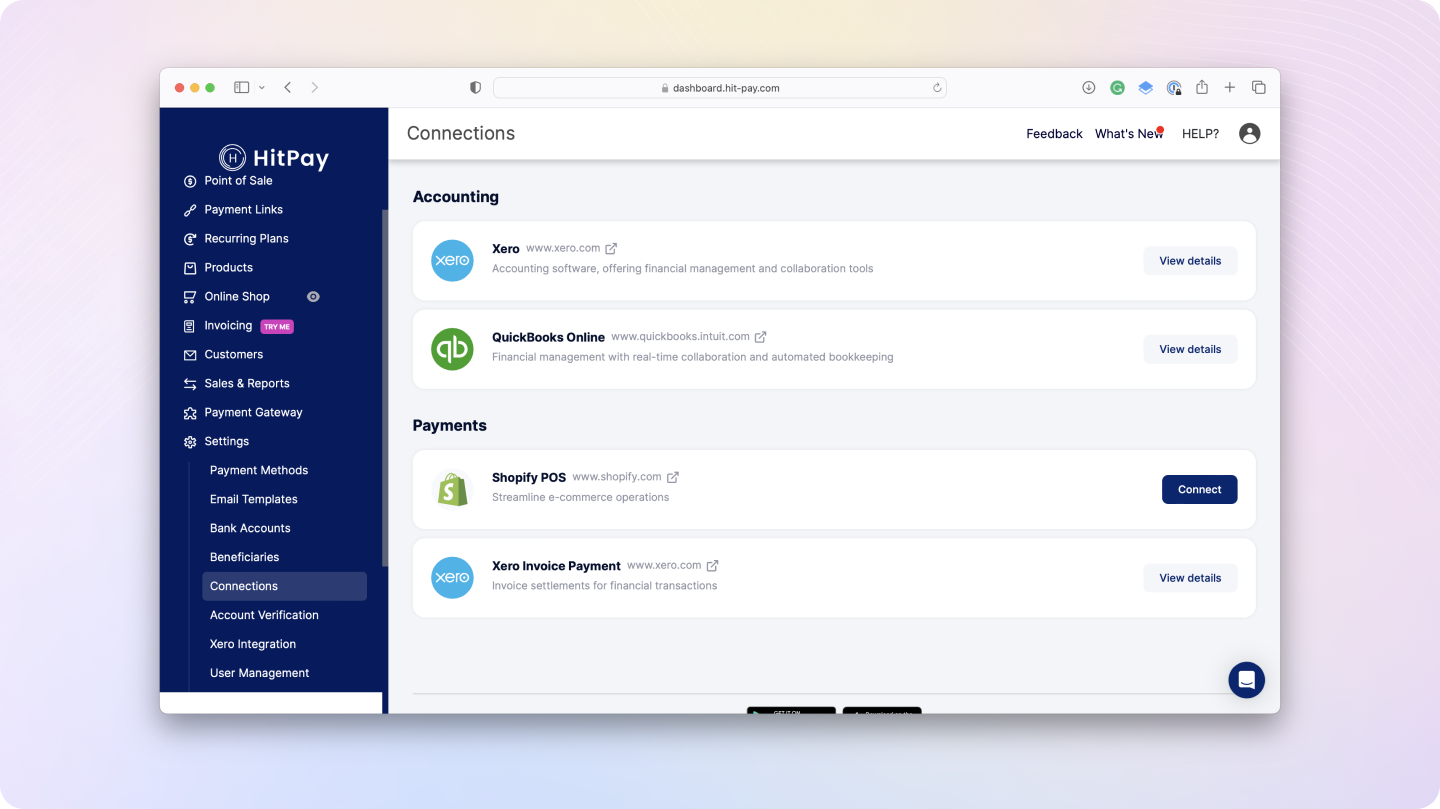
Task: Open Products menu item
Action: (x=228, y=268)
